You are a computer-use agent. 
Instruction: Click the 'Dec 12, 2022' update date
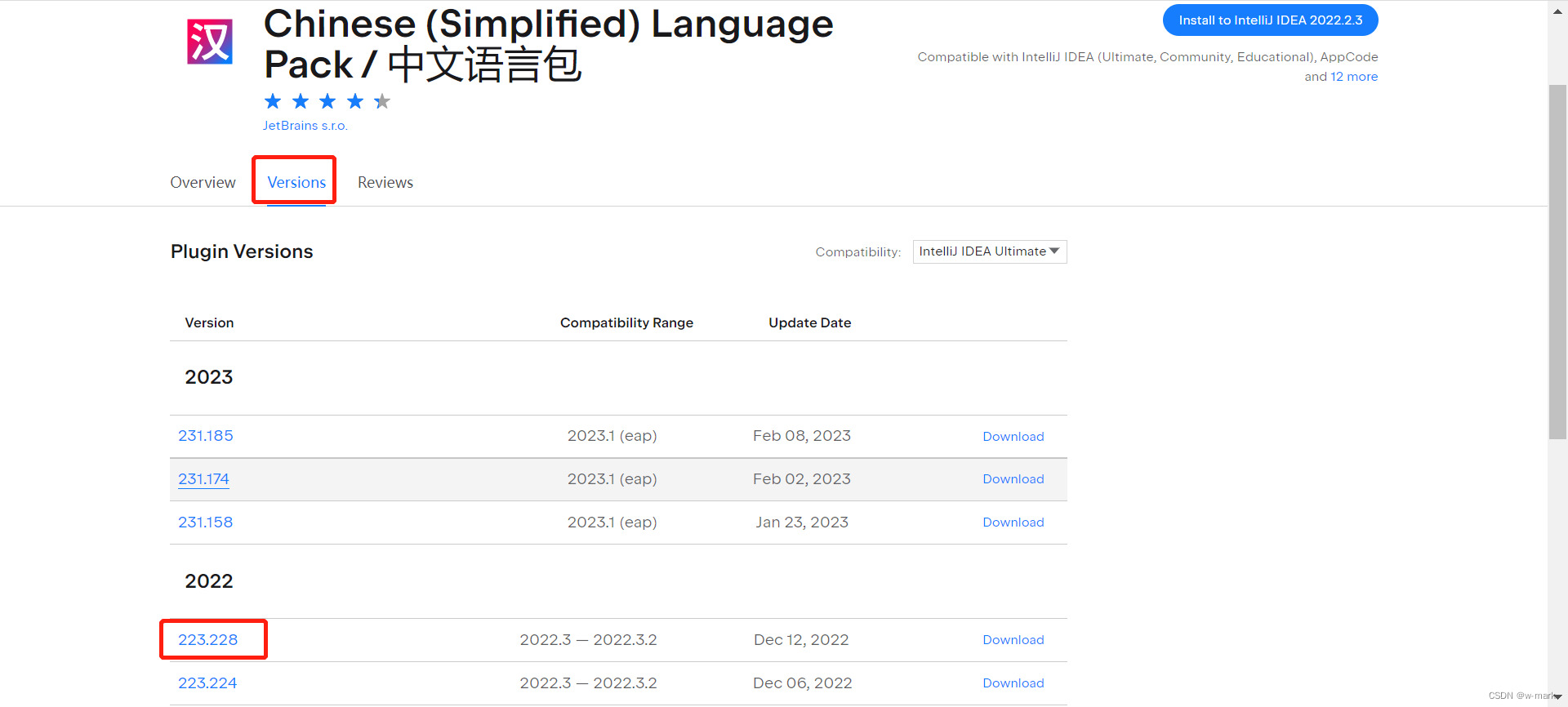tap(801, 640)
